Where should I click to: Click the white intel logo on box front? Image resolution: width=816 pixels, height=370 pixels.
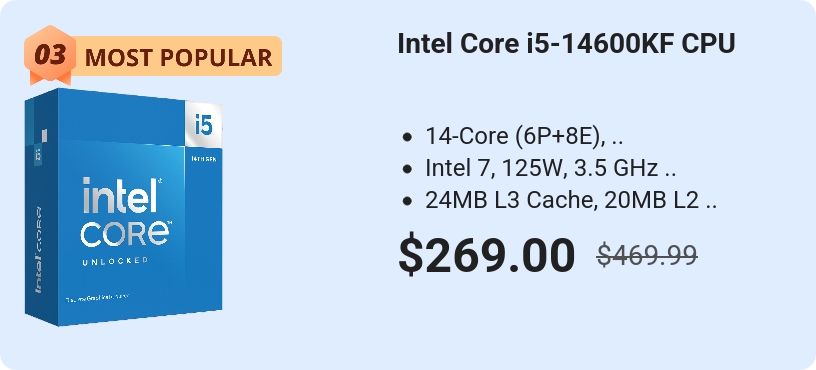point(121,195)
